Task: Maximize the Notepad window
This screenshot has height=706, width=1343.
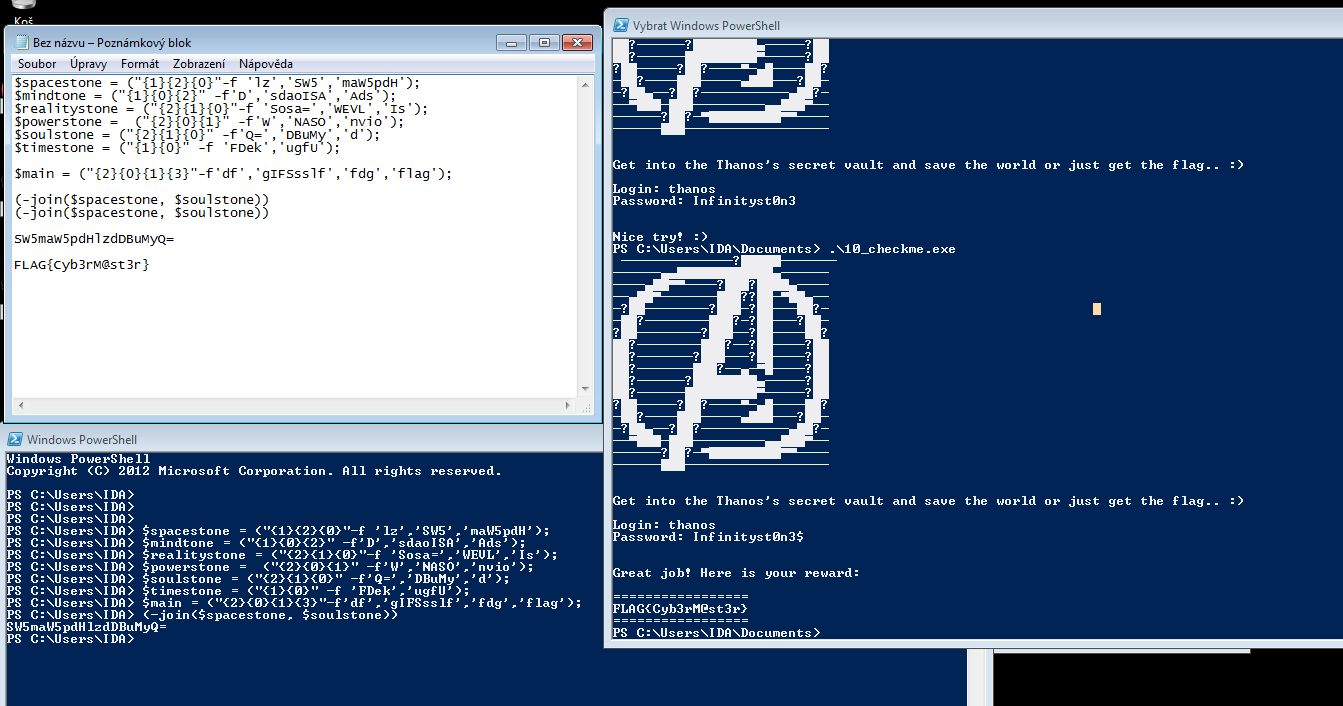Action: tap(544, 42)
